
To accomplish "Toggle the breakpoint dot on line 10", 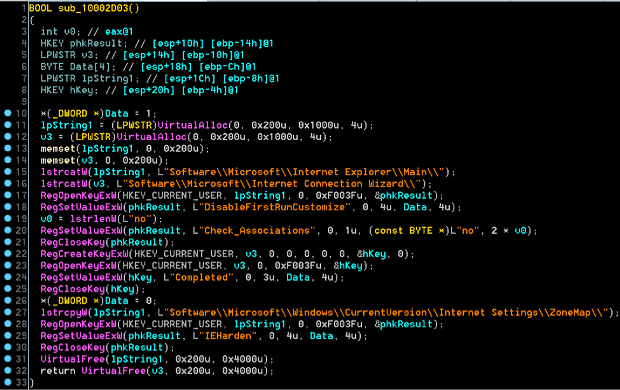I will point(8,113).
